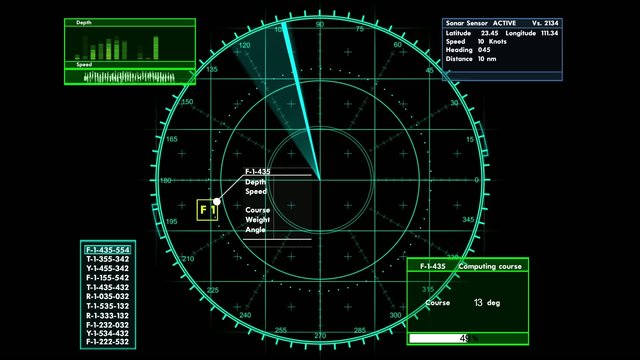This screenshot has height=360, width=640.
Task: Select contact T-1-355-342 in the list
Action: pos(108,259)
